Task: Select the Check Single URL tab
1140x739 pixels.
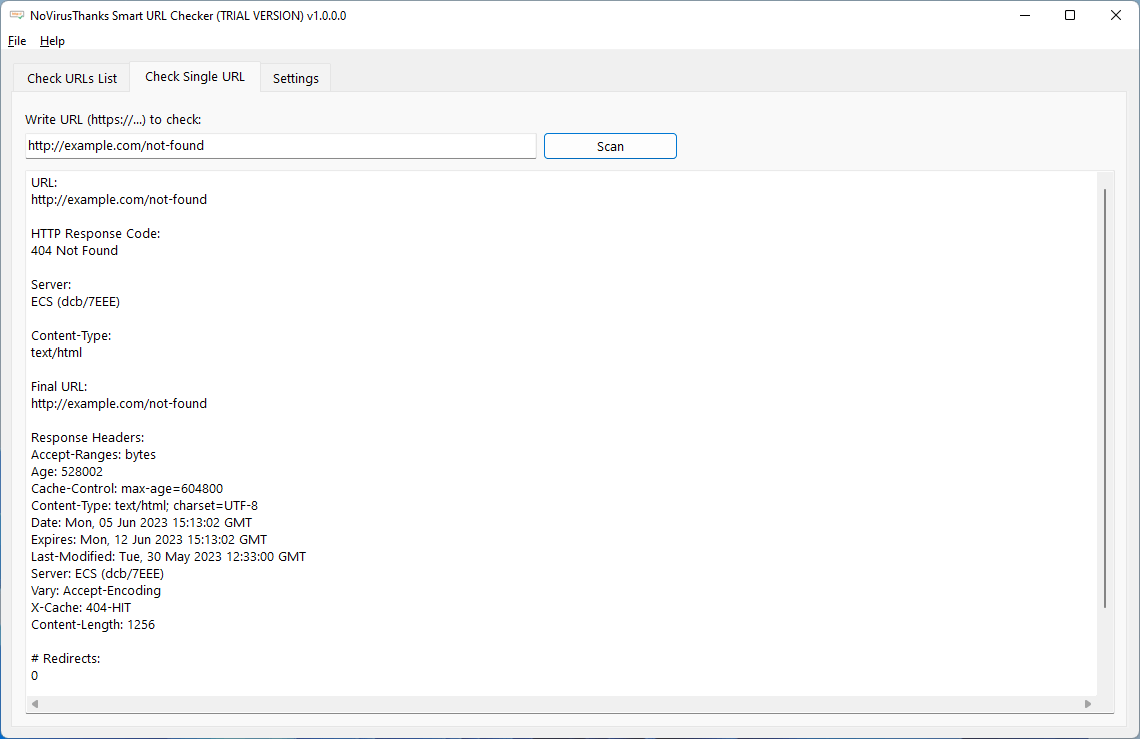Action: click(195, 76)
